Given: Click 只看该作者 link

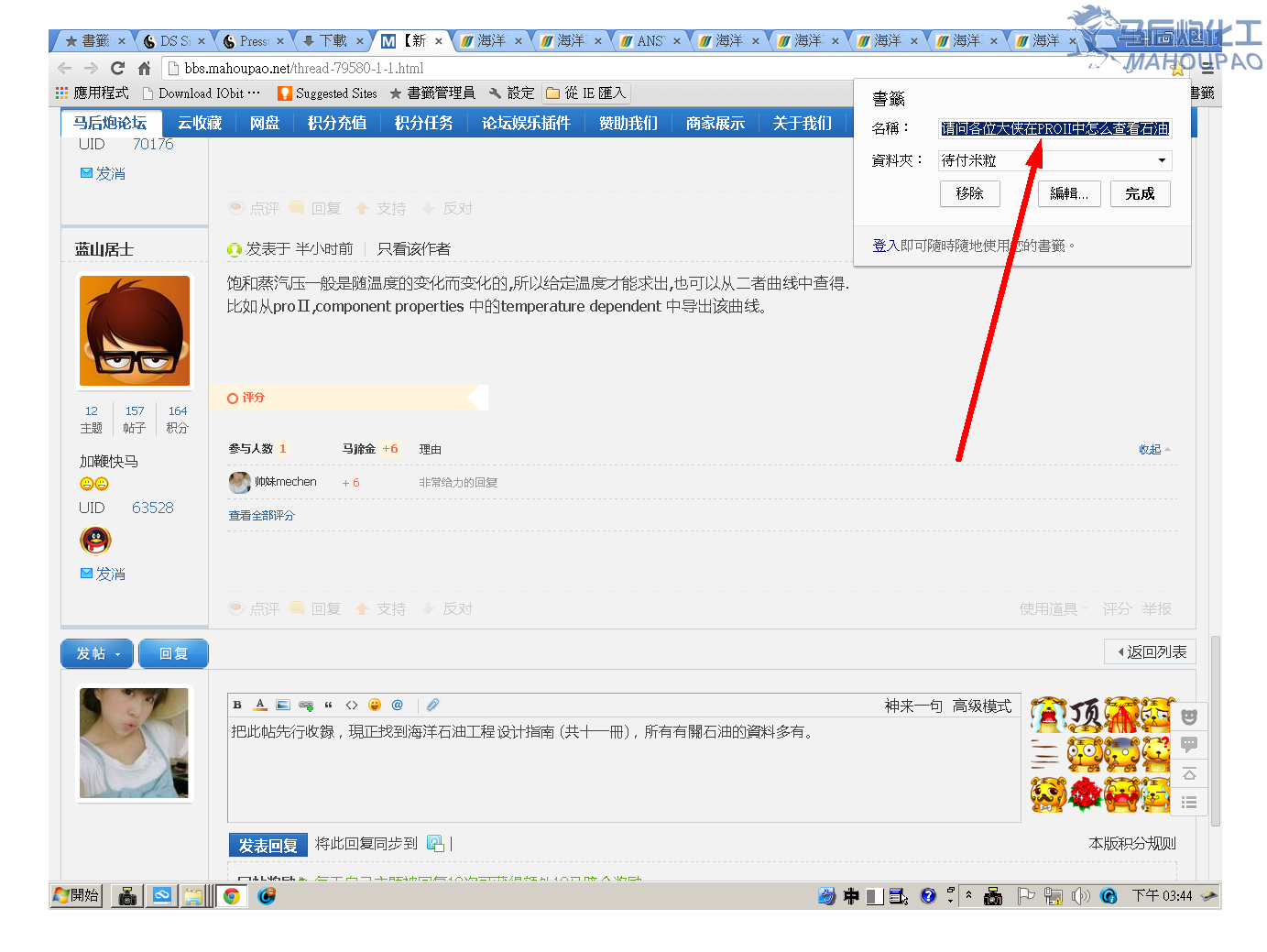Looking at the screenshot, I should point(414,249).
